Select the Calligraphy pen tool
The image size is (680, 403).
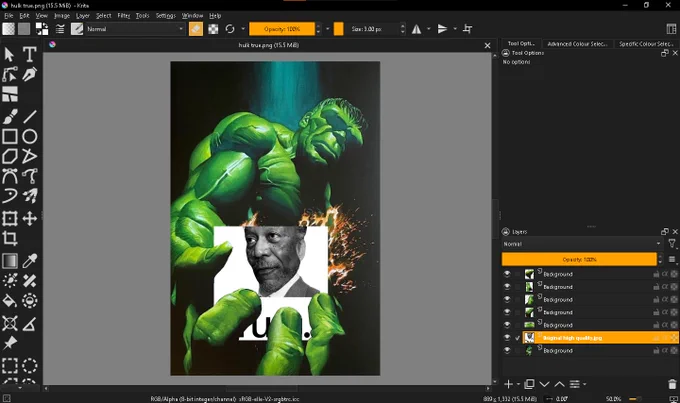pyautogui.click(x=29, y=74)
